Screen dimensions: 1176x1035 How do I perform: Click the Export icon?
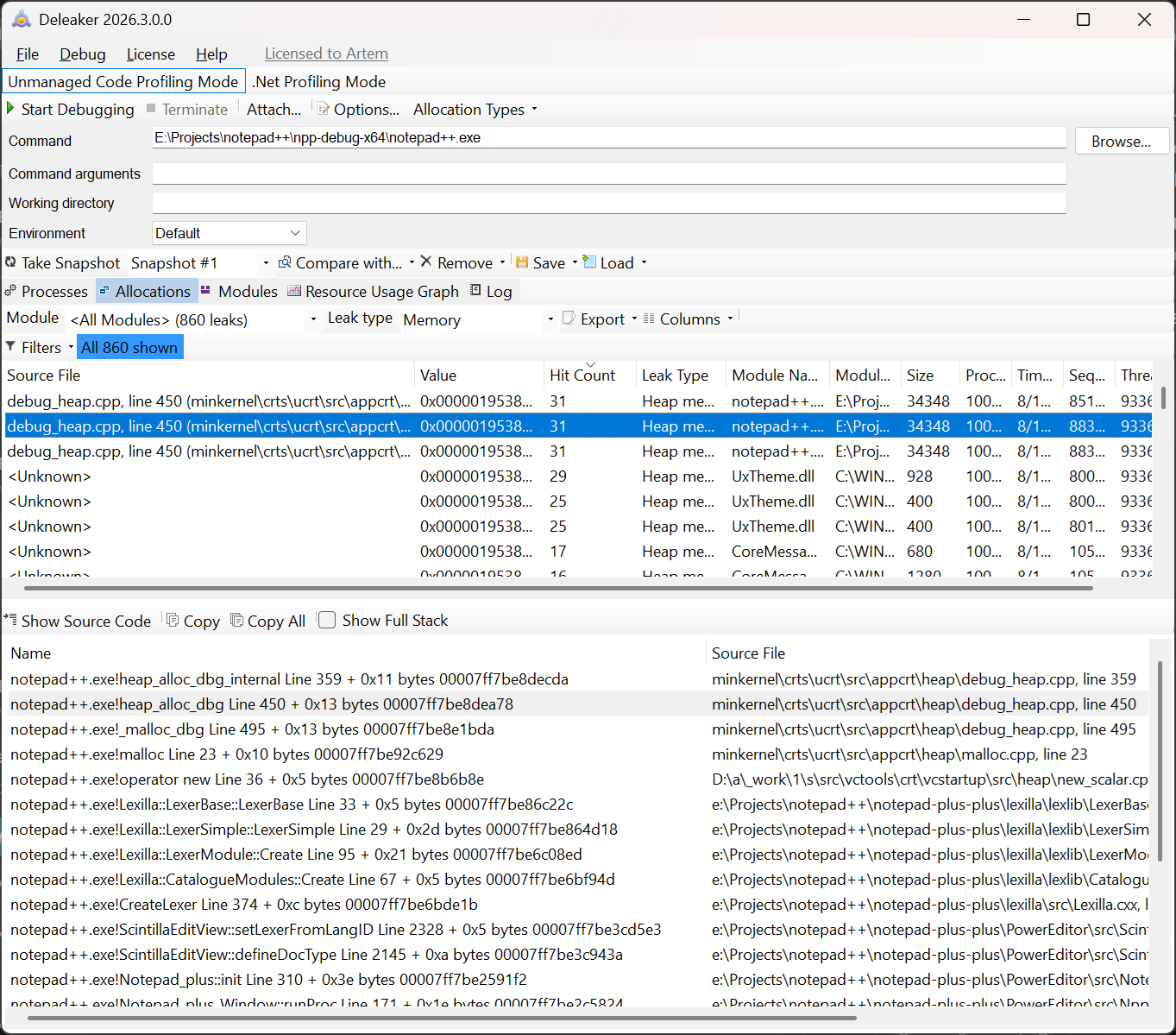click(569, 319)
